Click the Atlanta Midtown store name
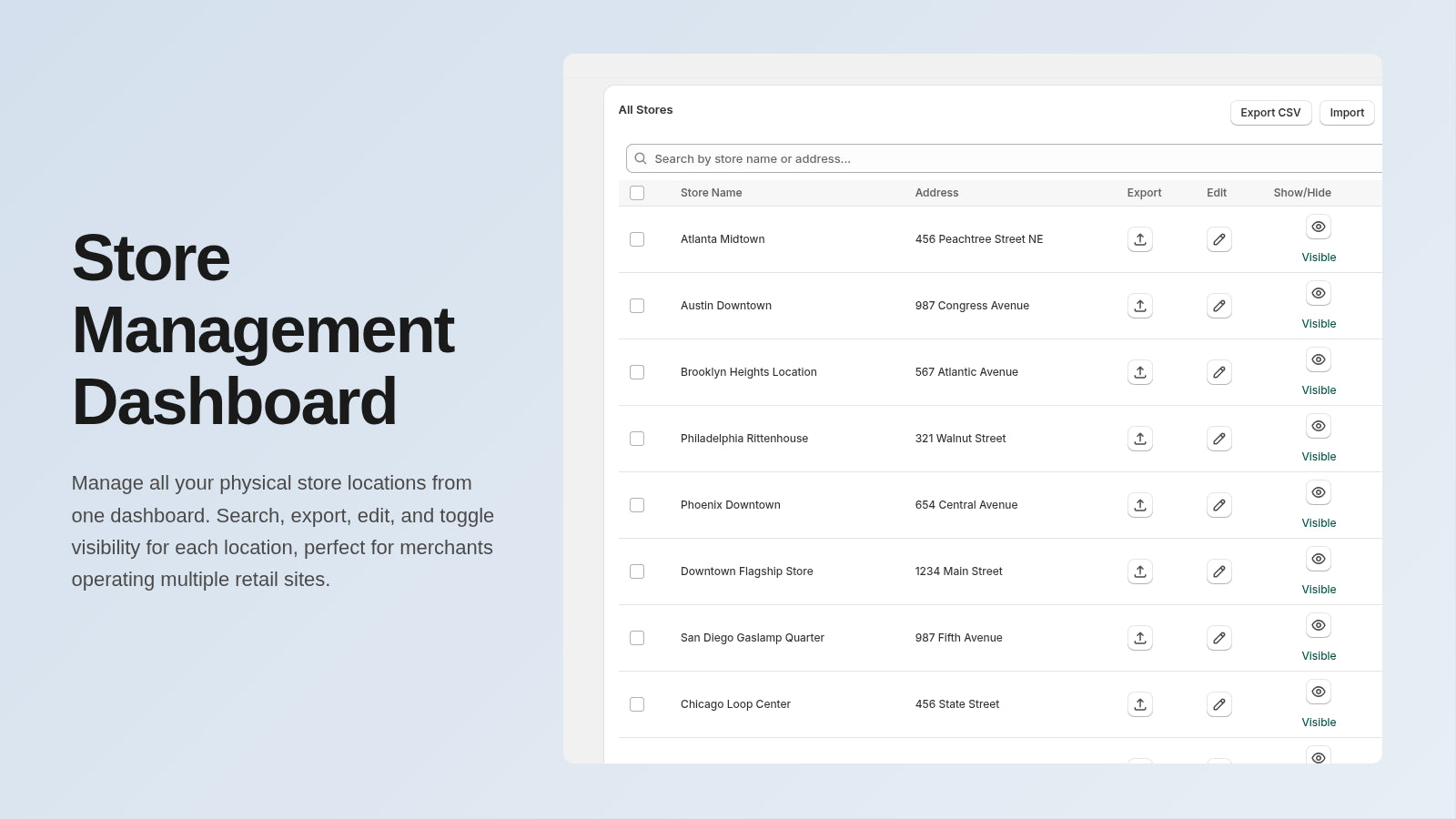 723,239
